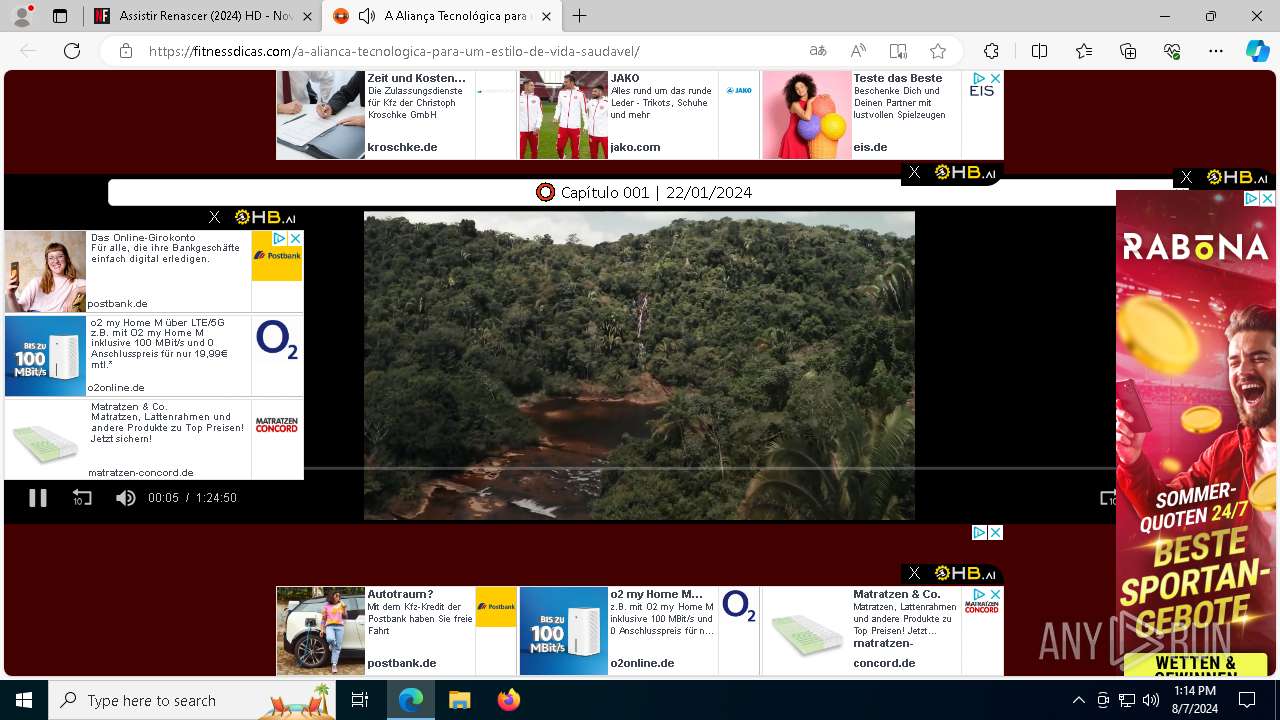This screenshot has height=720, width=1280.
Task: Close HB.ai banner above bottom ads
Action: (x=914, y=573)
